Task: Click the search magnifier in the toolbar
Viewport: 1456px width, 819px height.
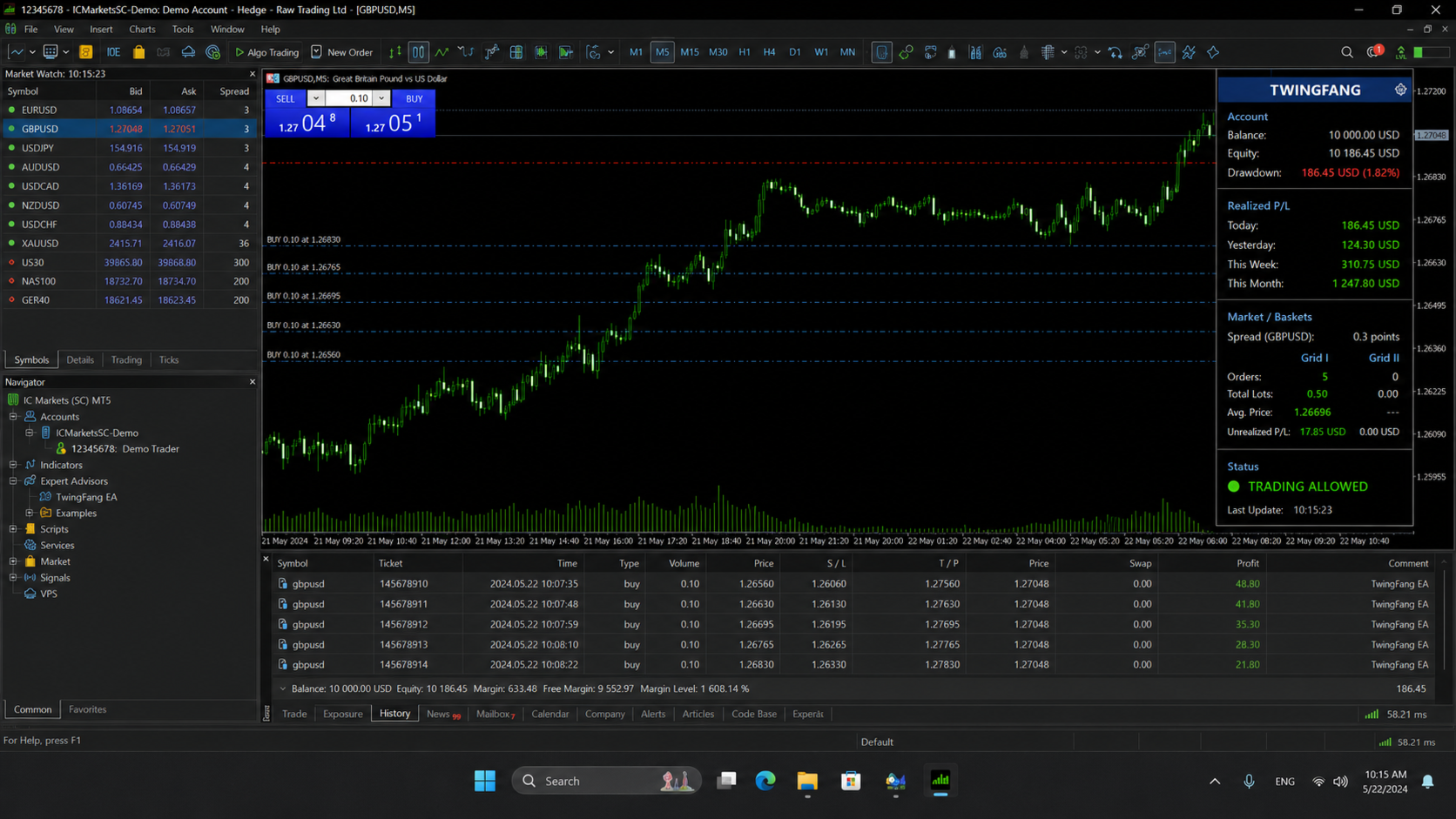Action: click(x=1347, y=52)
